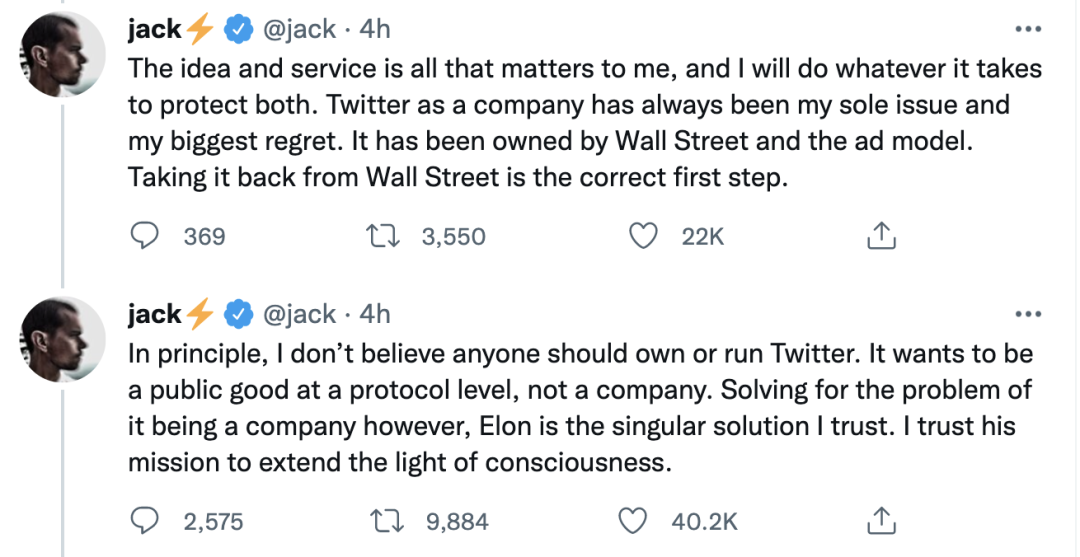
Task: Like the tweet showing 22K likes
Action: click(x=642, y=236)
